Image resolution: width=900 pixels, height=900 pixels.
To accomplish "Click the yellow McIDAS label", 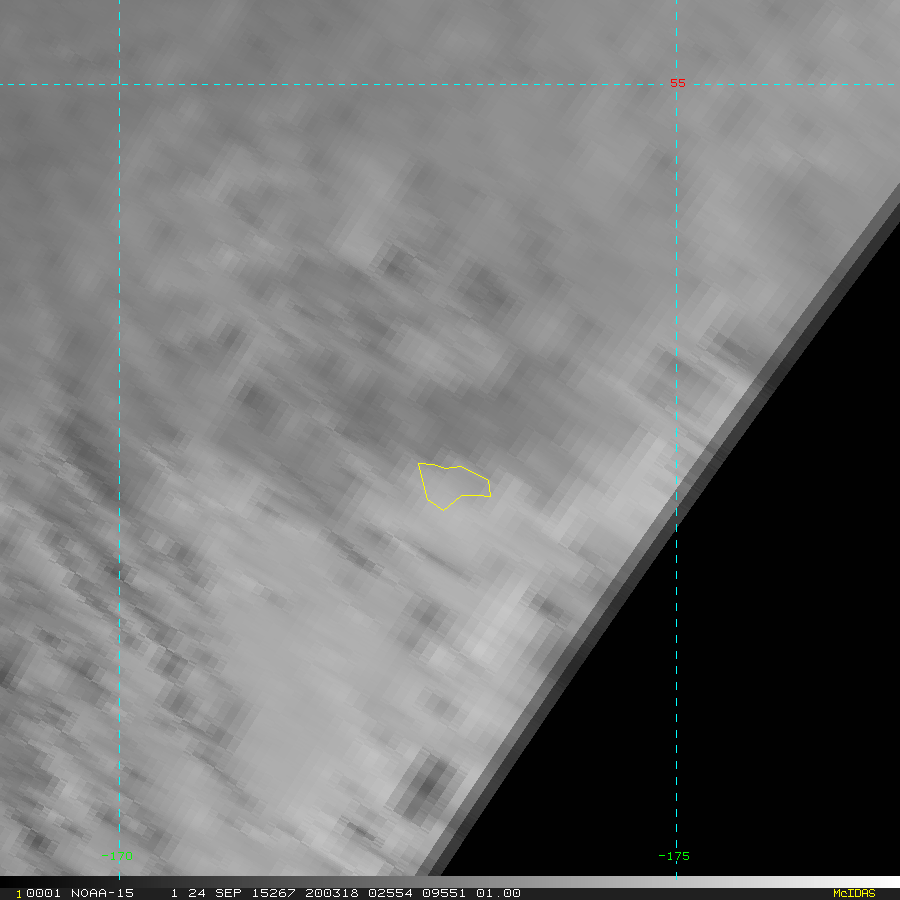I will (854, 893).
